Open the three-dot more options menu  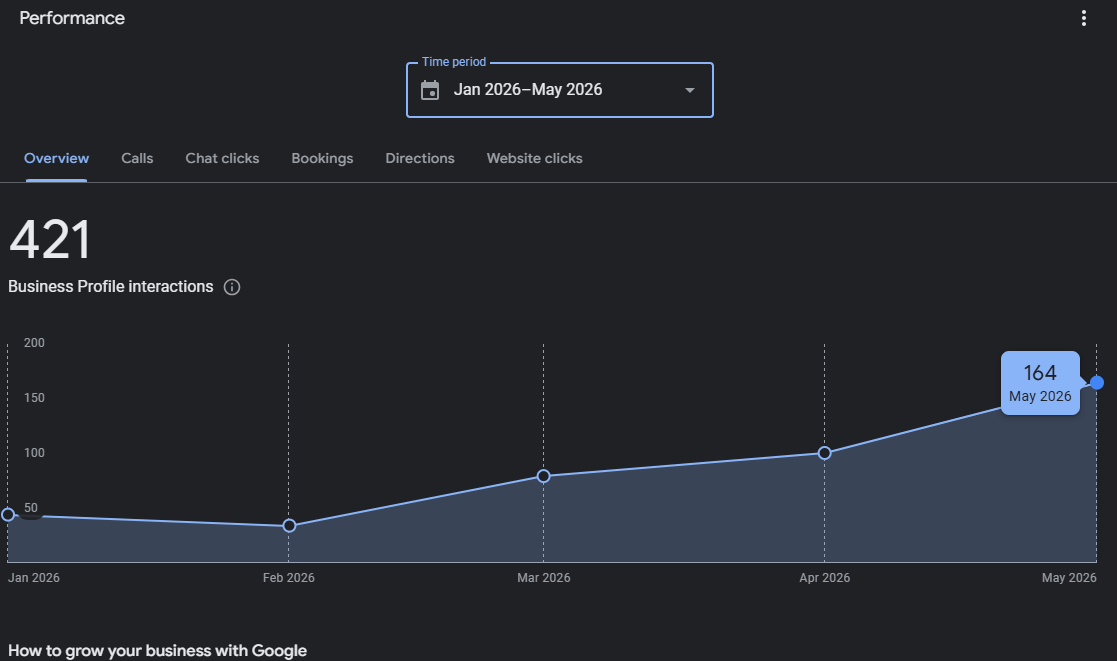pyautogui.click(x=1084, y=18)
